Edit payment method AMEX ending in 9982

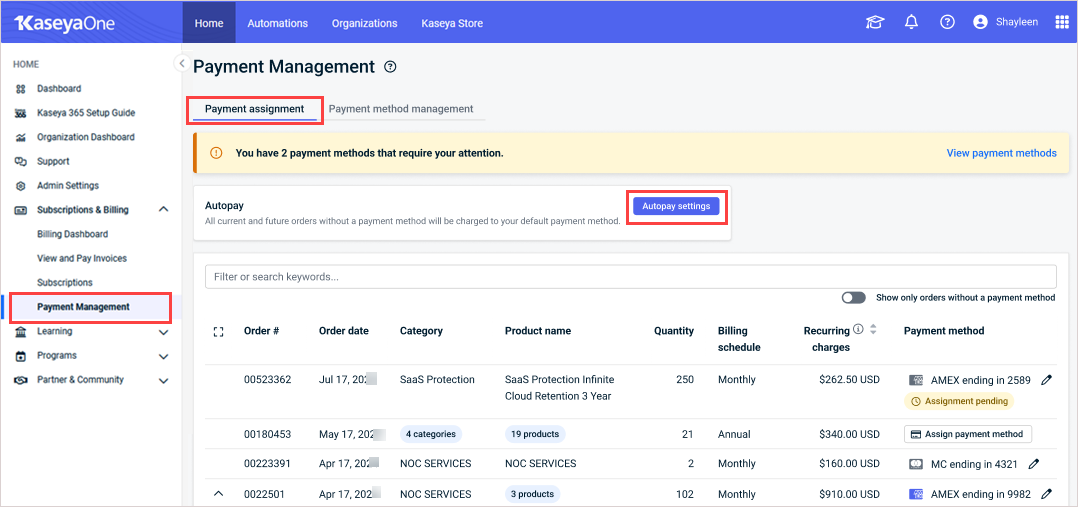[1046, 493]
